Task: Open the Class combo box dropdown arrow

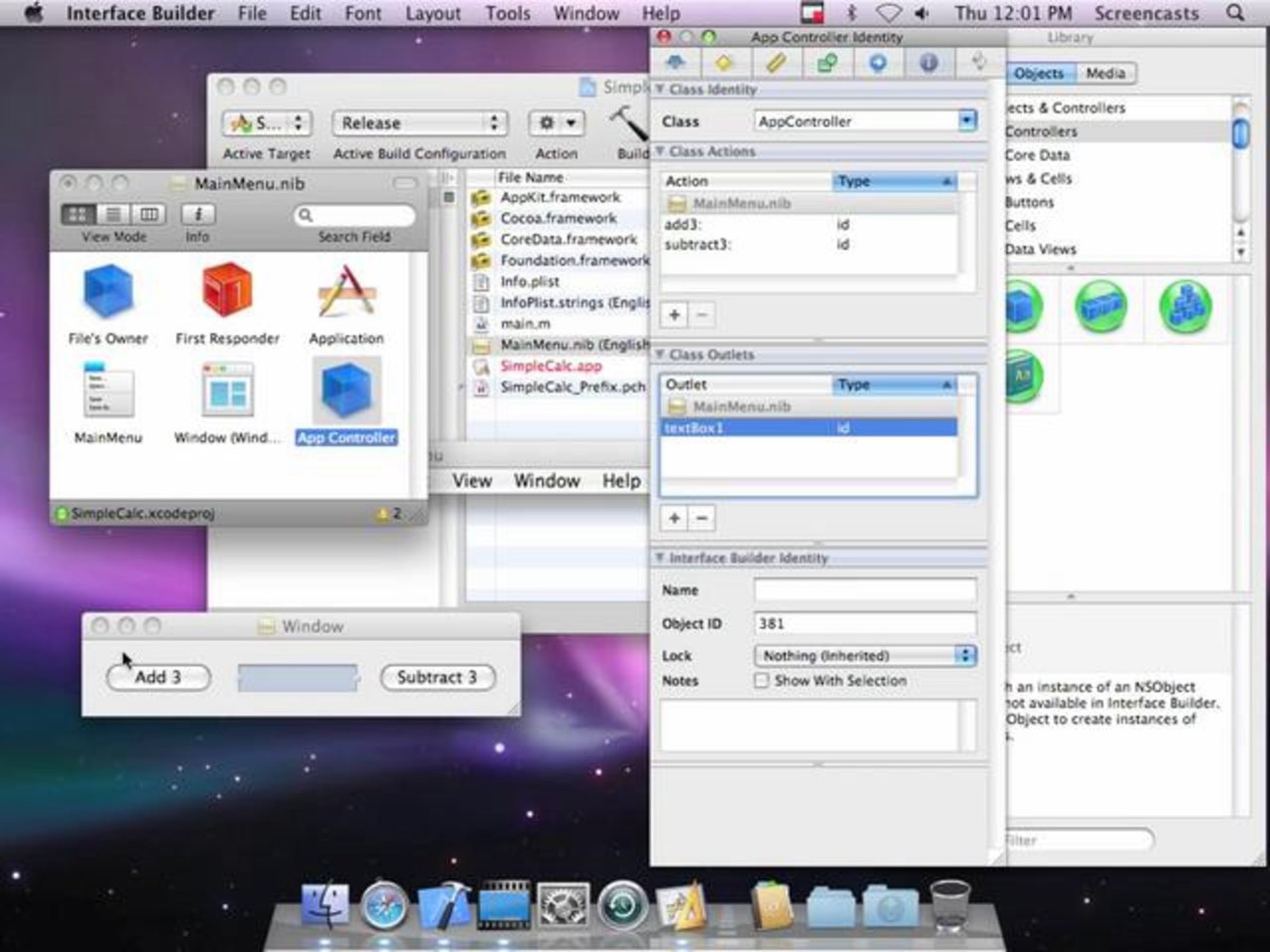Action: [x=967, y=121]
